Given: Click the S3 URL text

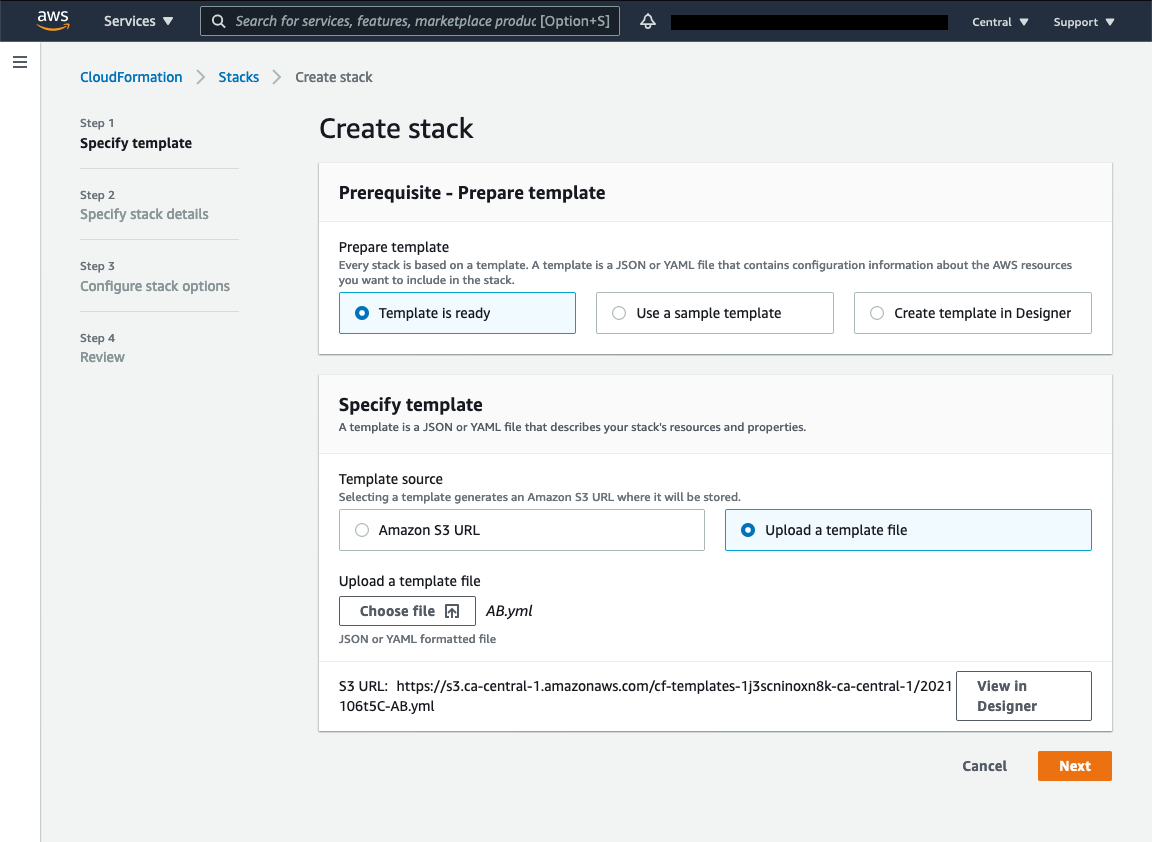Looking at the screenshot, I should [x=645, y=696].
